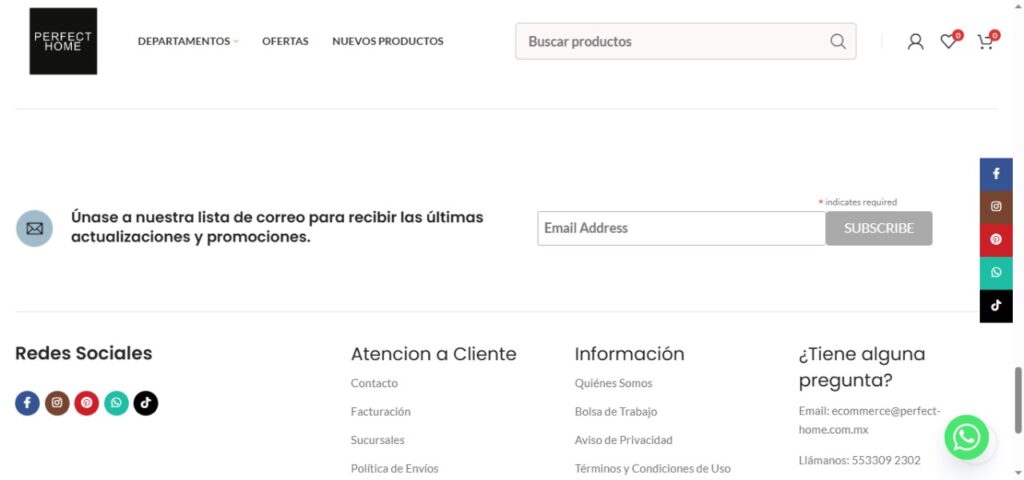The width and height of the screenshot is (1024, 480).
Task: Open Facebook from the floating side bar
Action: (x=996, y=174)
